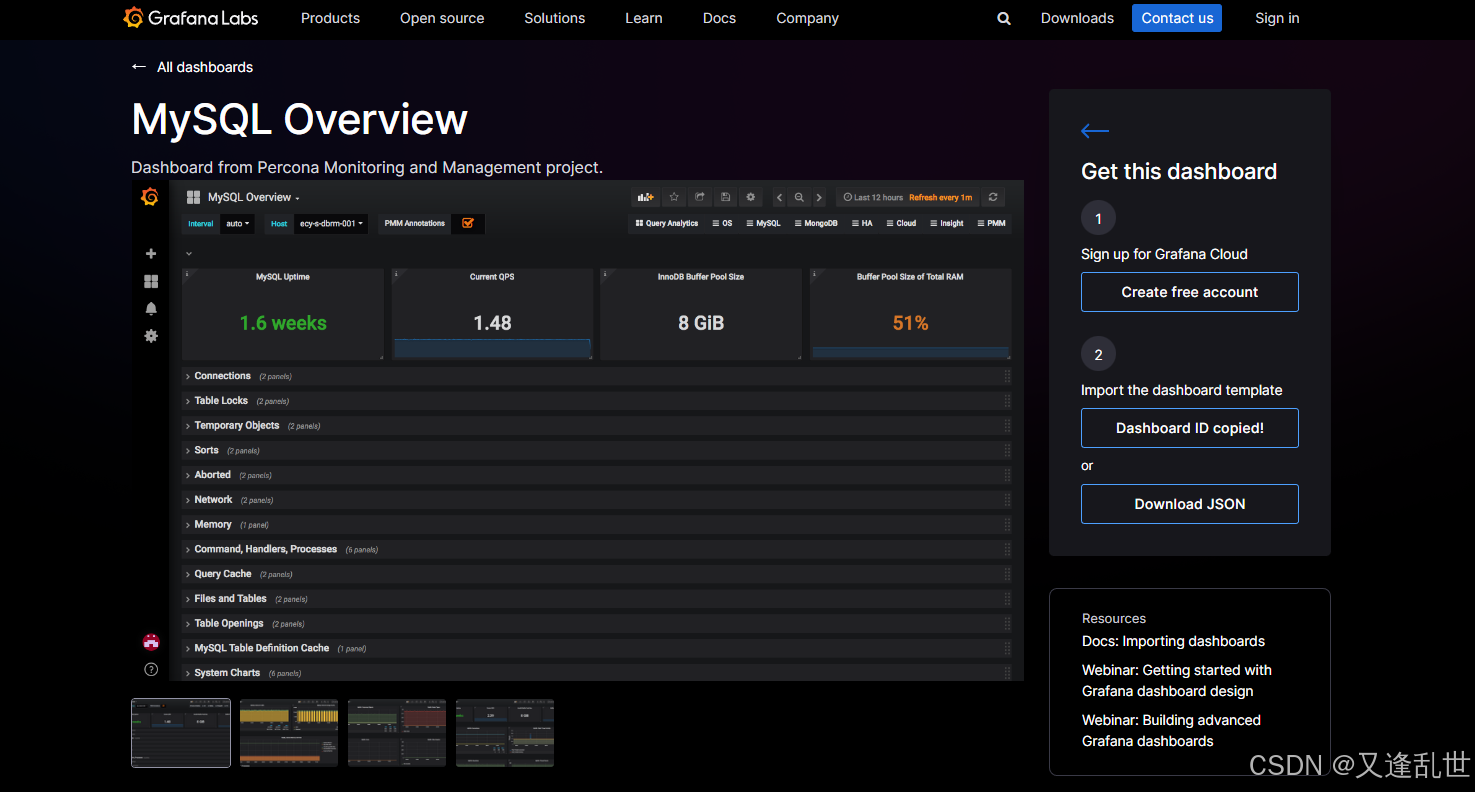Screen dimensions: 1475x792
Task: Shift time range forward with right arrow
Action: pyautogui.click(x=819, y=197)
